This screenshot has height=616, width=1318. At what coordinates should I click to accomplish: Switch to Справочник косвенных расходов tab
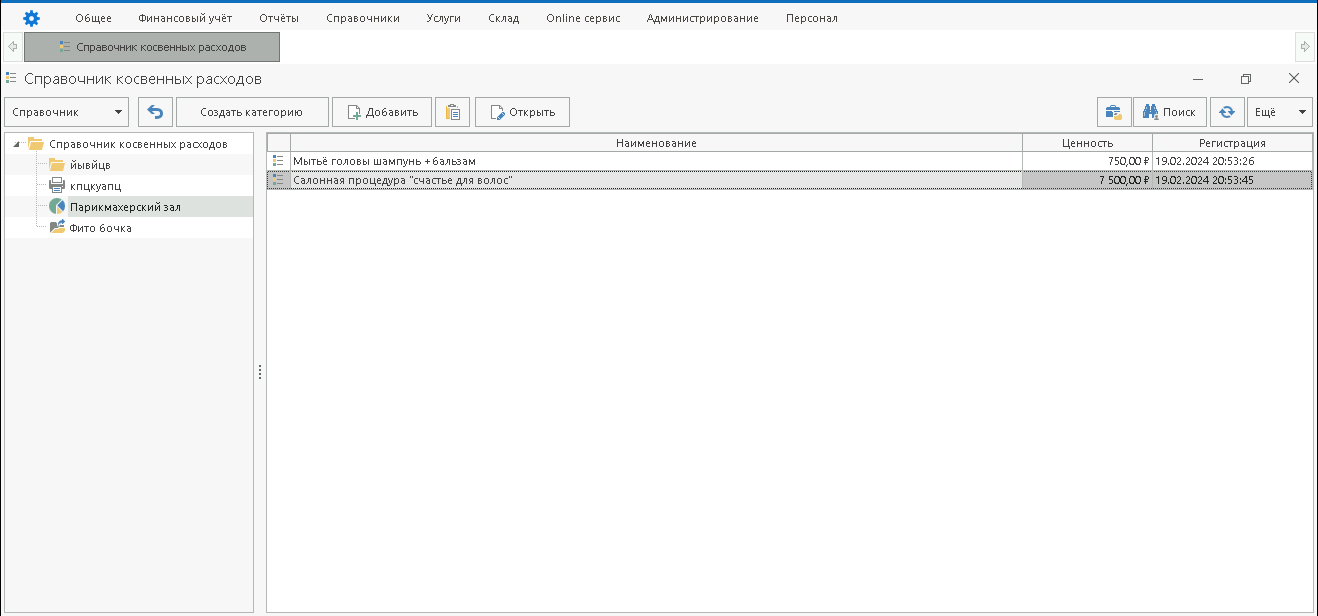pyautogui.click(x=152, y=47)
